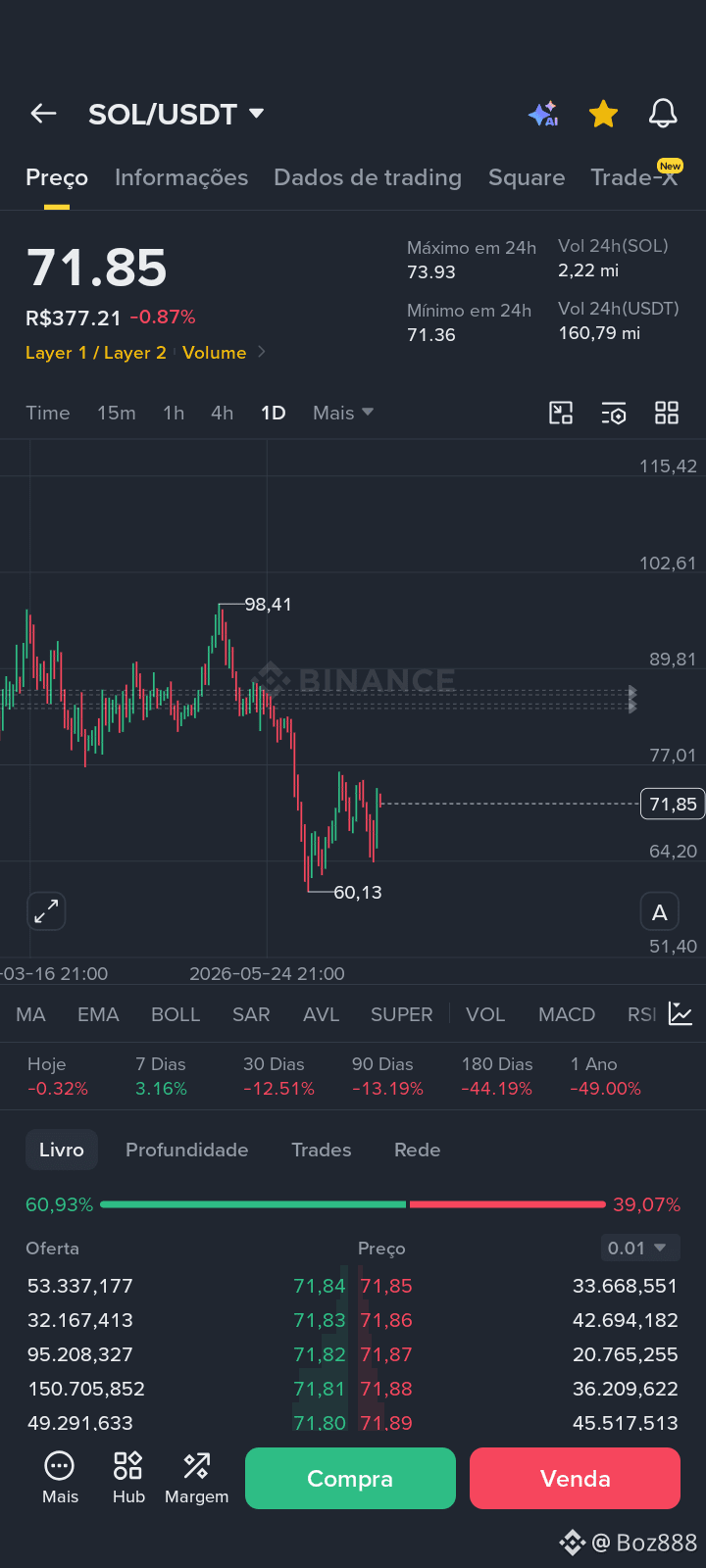The image size is (706, 1568).
Task: Enable the BOLL indicator
Action: [176, 1014]
